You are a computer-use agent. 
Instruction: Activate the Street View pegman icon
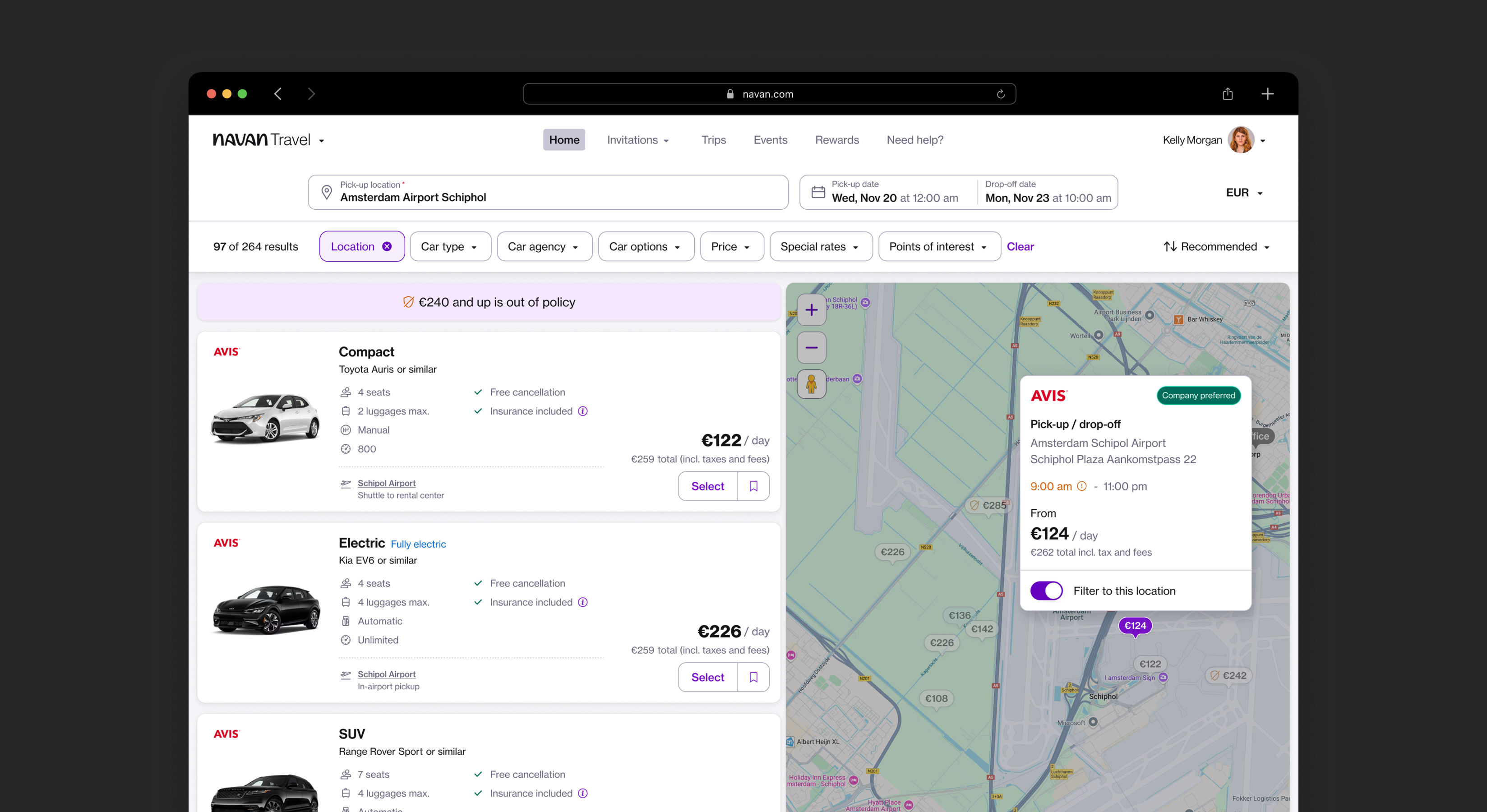811,384
